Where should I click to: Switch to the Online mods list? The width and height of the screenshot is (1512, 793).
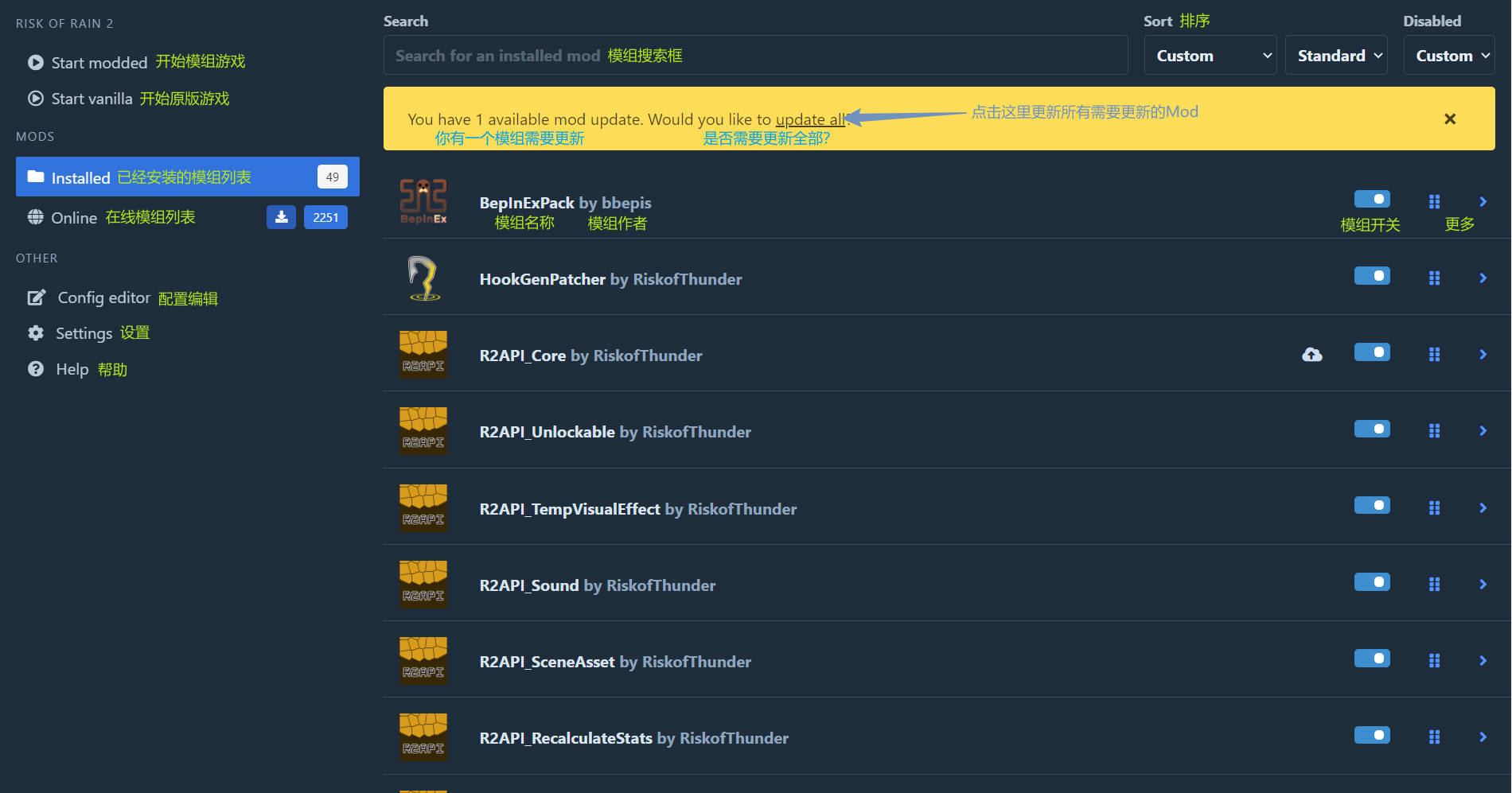coord(188,217)
